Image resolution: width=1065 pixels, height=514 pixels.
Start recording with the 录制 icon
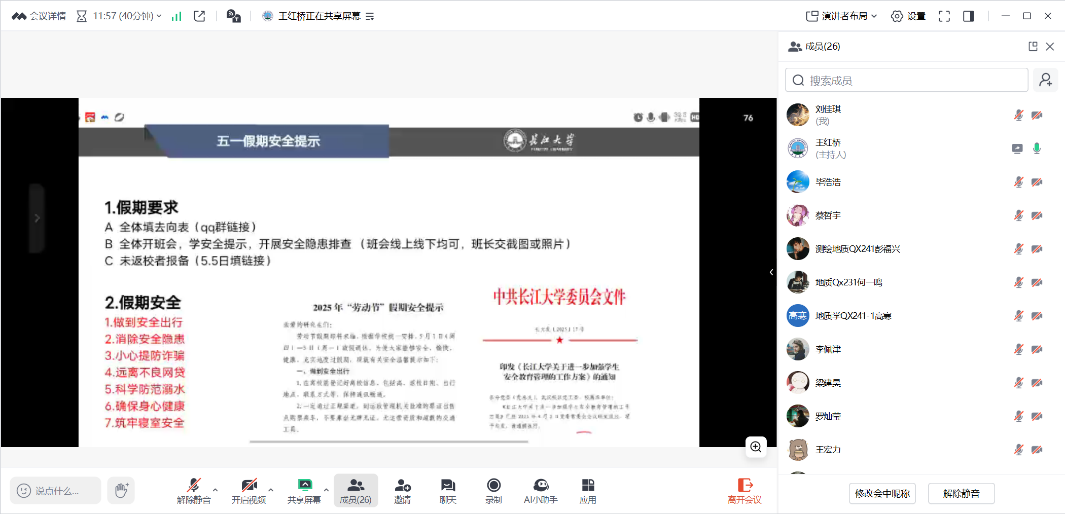[493, 489]
